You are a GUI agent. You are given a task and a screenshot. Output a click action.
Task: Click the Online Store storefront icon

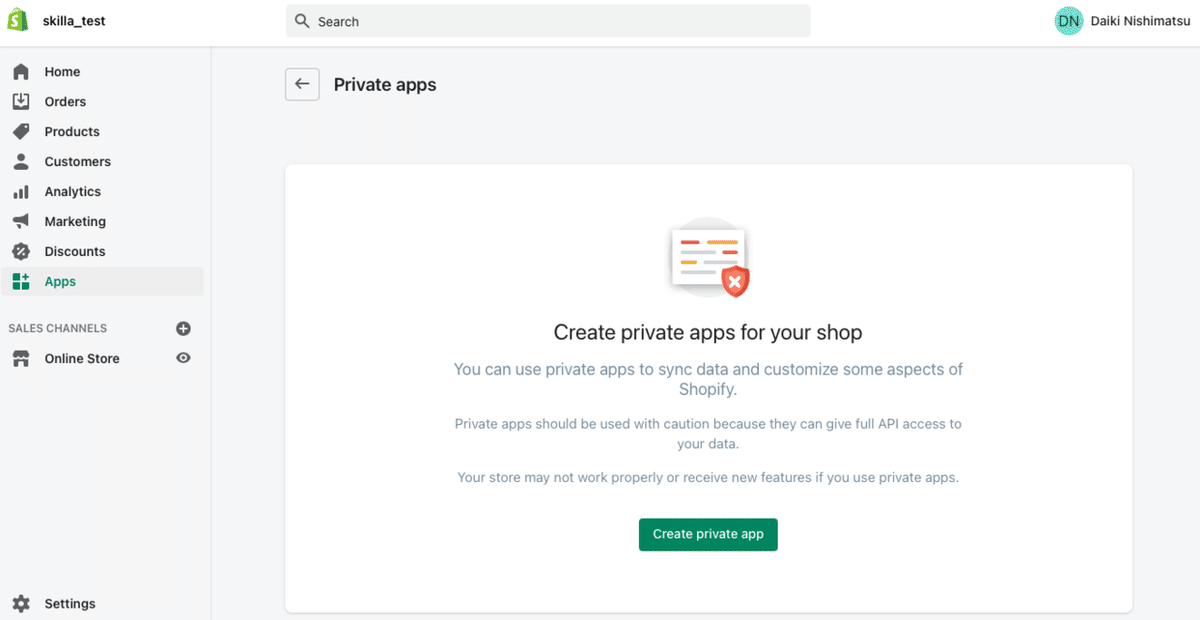pos(21,359)
